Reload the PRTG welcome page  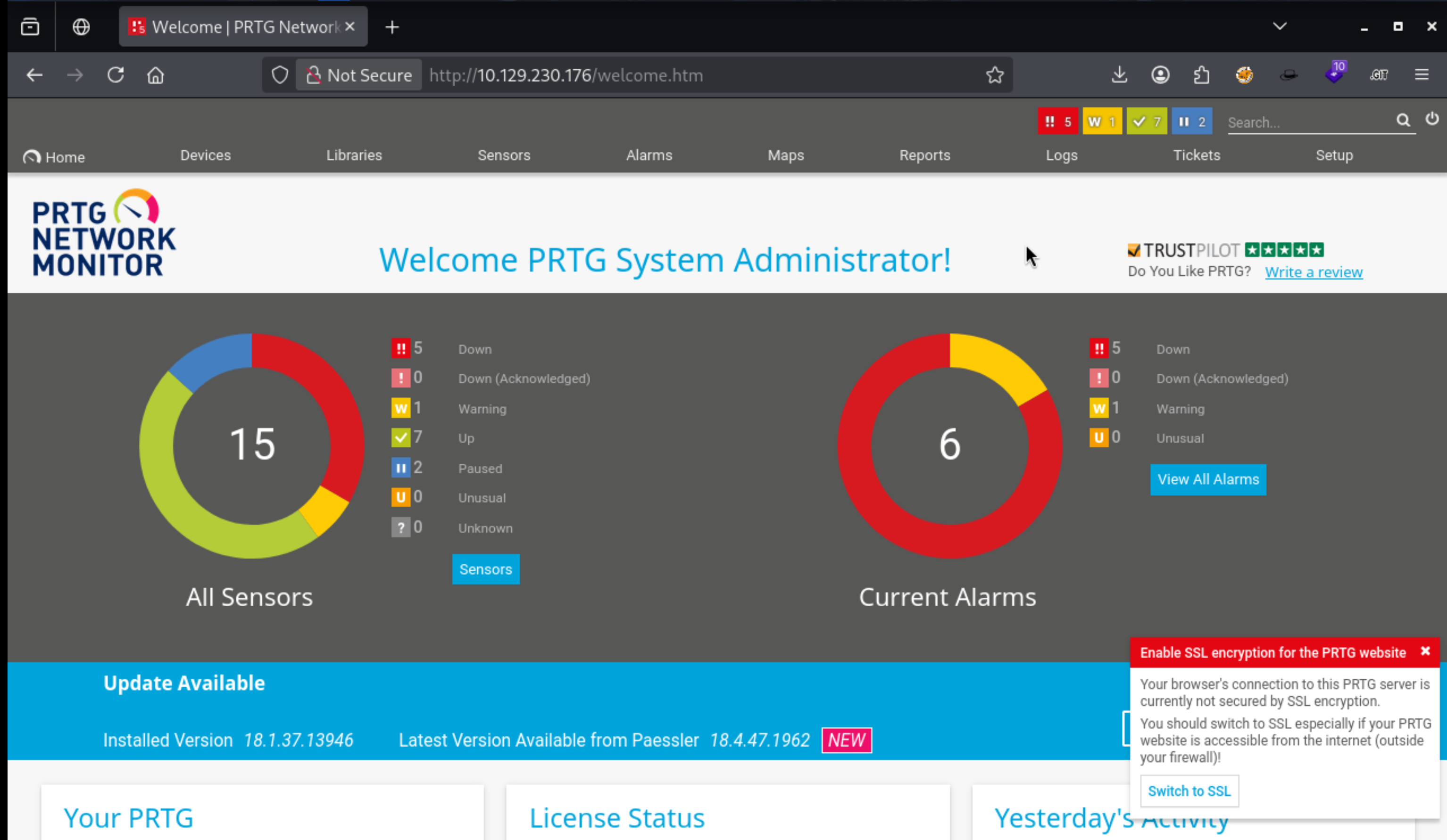[116, 75]
